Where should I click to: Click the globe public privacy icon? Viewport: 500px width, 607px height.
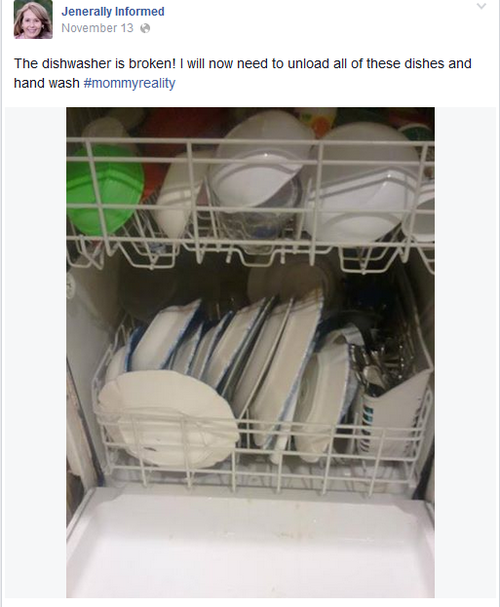(145, 28)
